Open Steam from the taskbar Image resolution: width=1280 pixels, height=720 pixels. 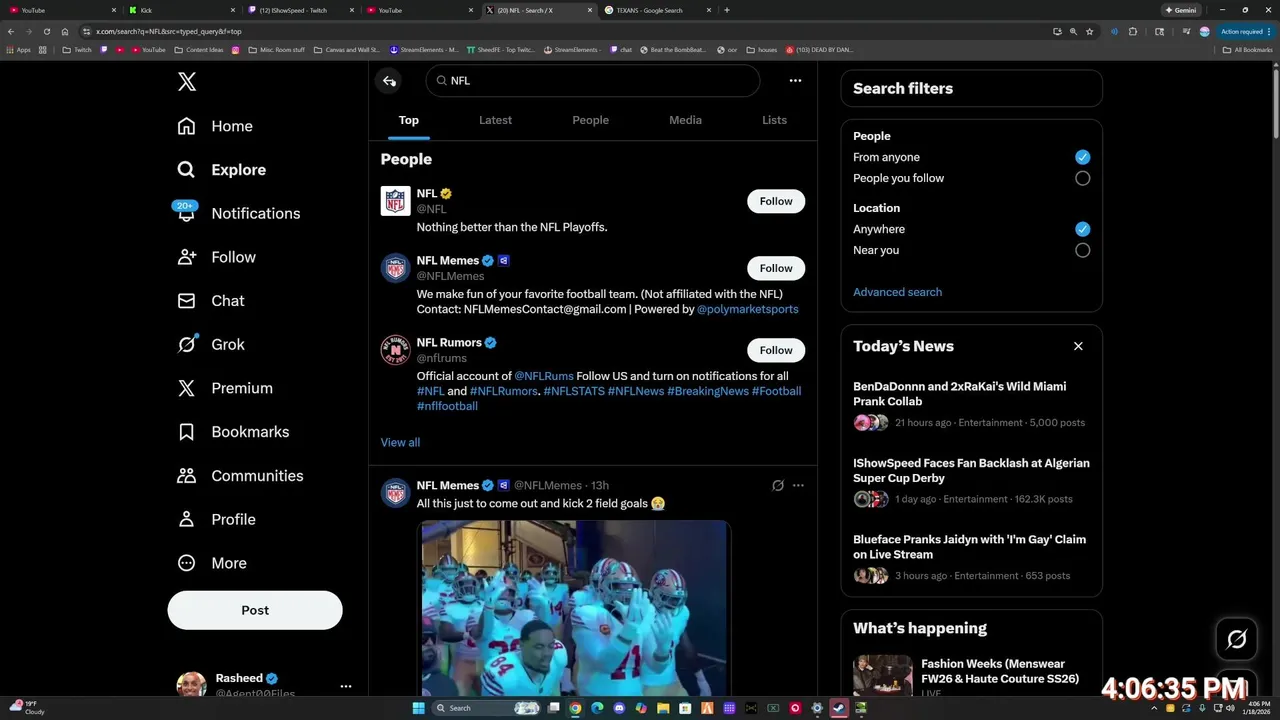(x=838, y=708)
